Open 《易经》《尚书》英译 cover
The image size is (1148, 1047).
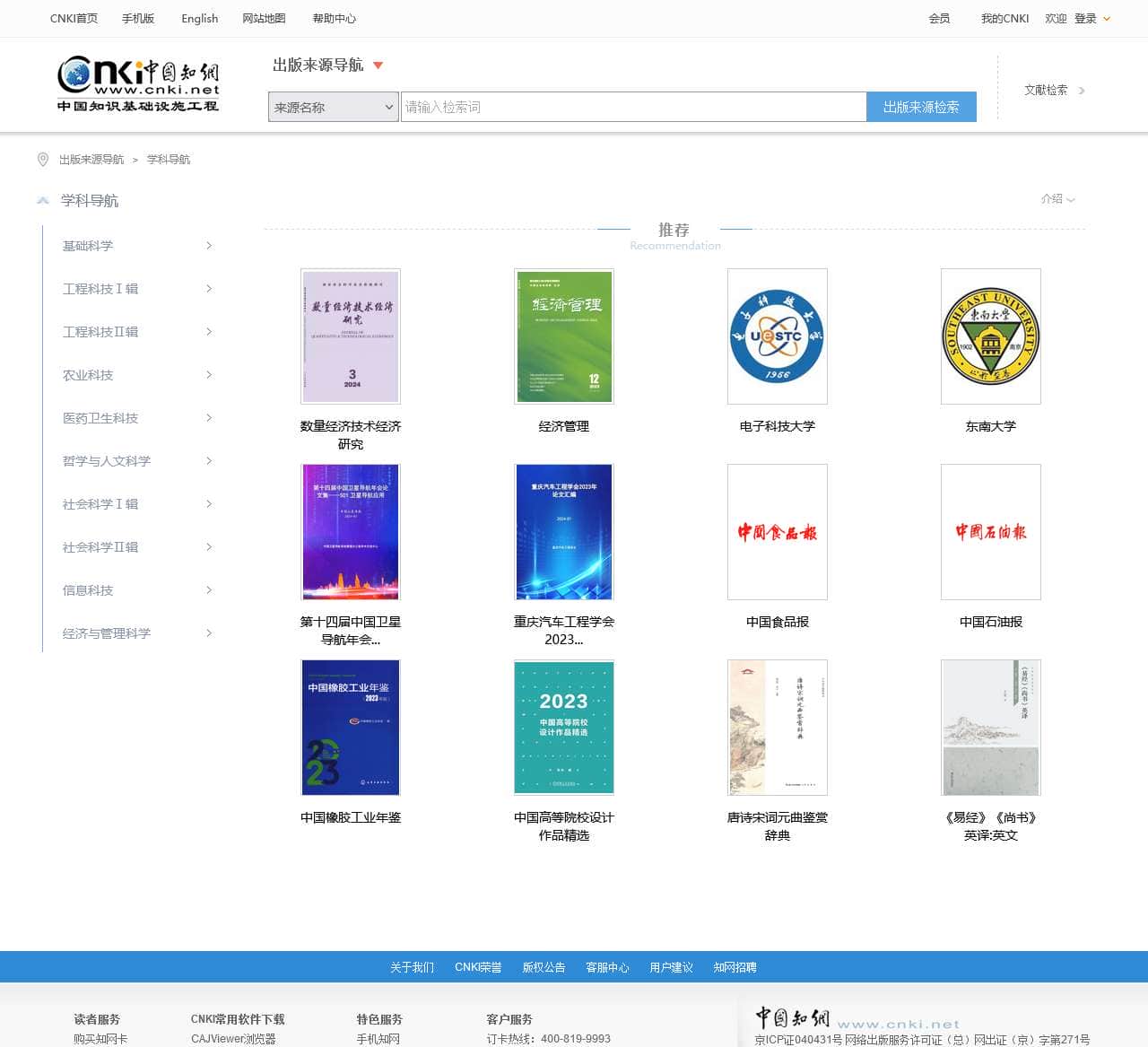[991, 728]
